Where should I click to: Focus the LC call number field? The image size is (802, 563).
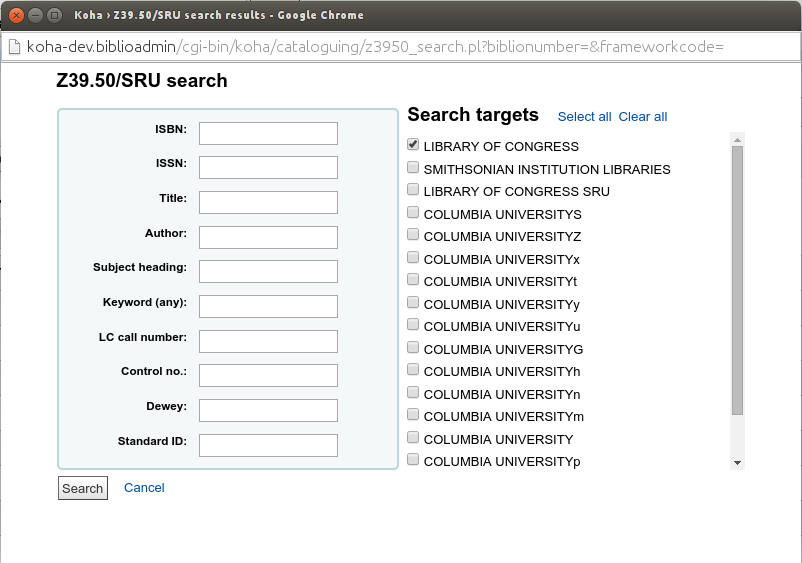point(268,341)
